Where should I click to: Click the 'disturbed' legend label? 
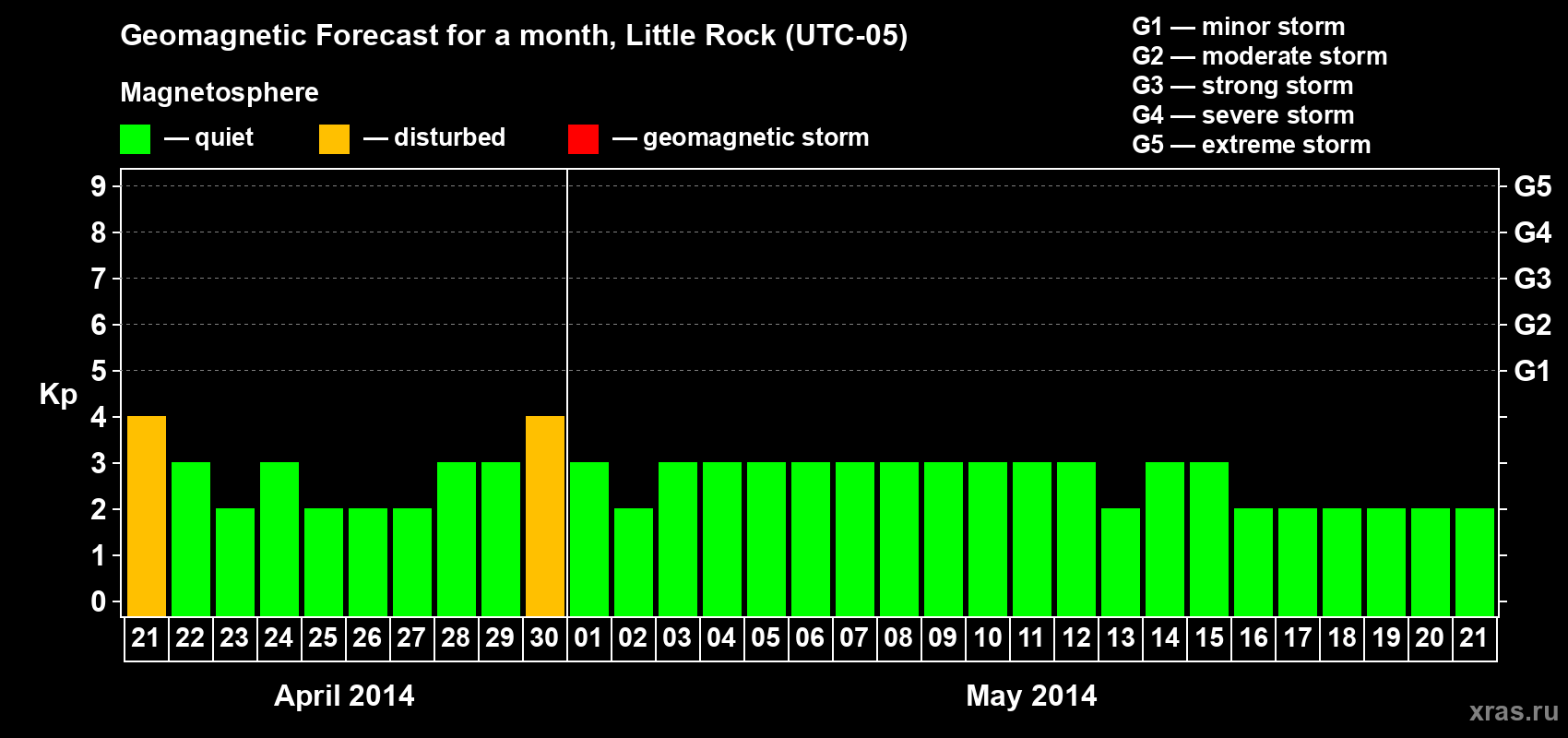tap(449, 137)
